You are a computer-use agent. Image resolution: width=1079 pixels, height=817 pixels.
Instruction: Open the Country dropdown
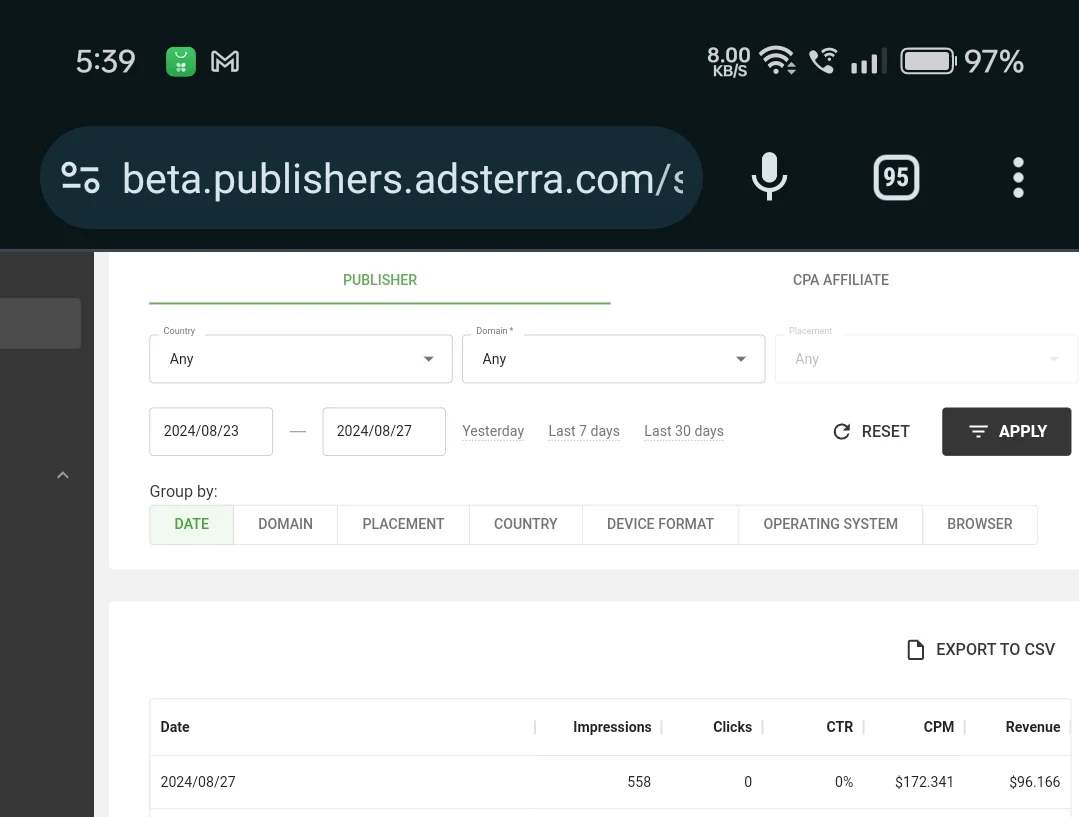pyautogui.click(x=301, y=359)
